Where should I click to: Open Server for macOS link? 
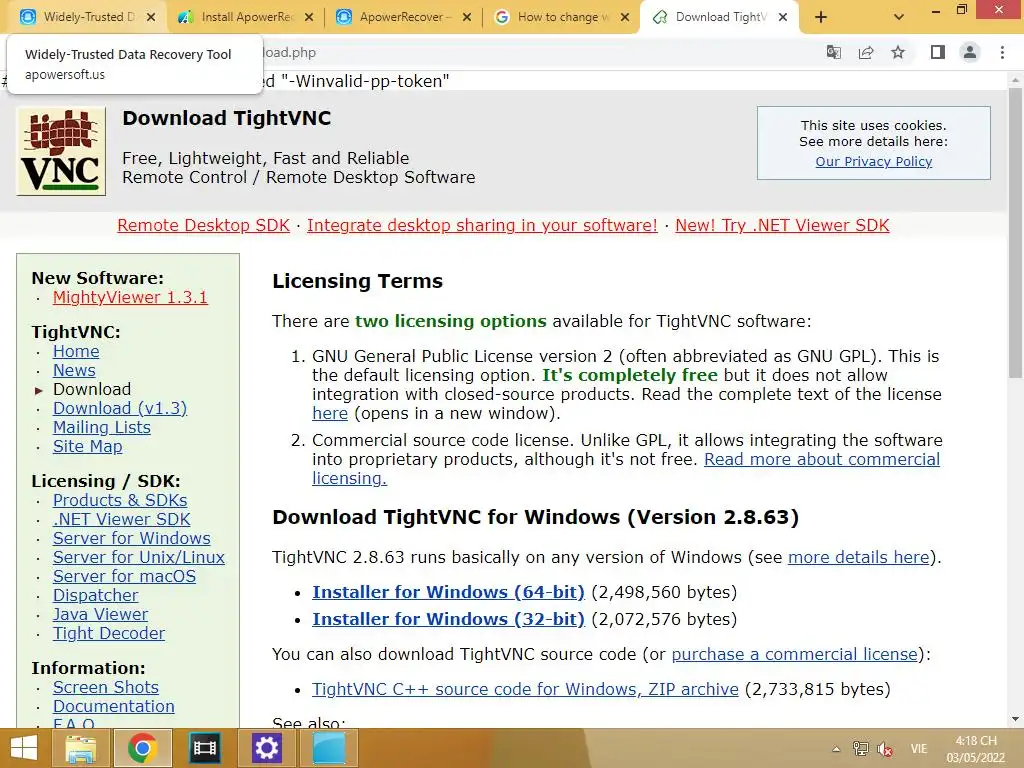coord(124,576)
